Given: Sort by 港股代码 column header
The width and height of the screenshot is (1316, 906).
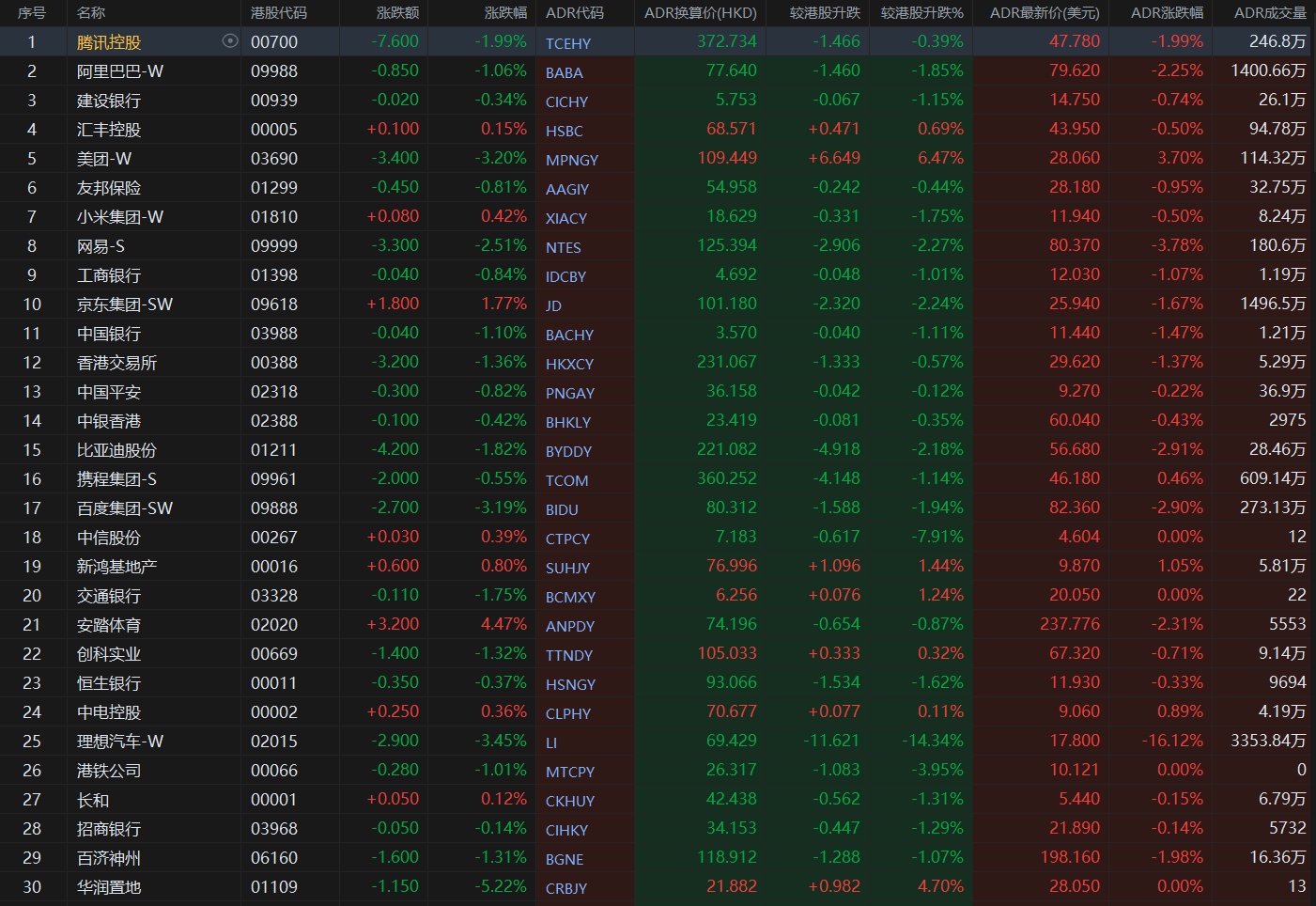Looking at the screenshot, I should pos(279,13).
